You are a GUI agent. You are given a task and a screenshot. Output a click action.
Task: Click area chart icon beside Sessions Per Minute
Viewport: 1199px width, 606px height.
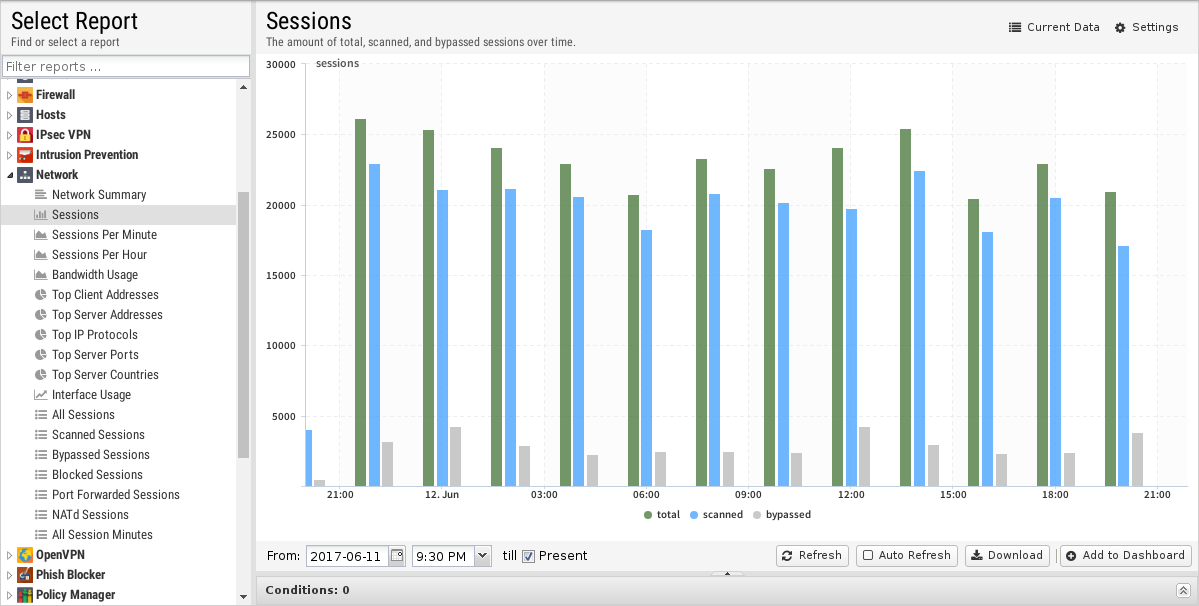[x=41, y=235]
